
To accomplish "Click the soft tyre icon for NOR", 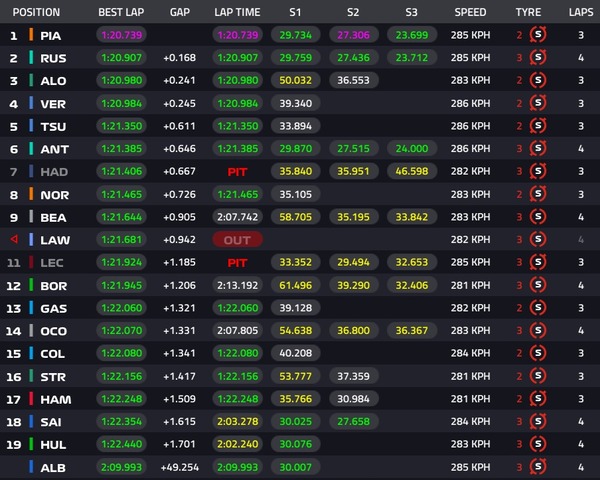I will pos(538,194).
